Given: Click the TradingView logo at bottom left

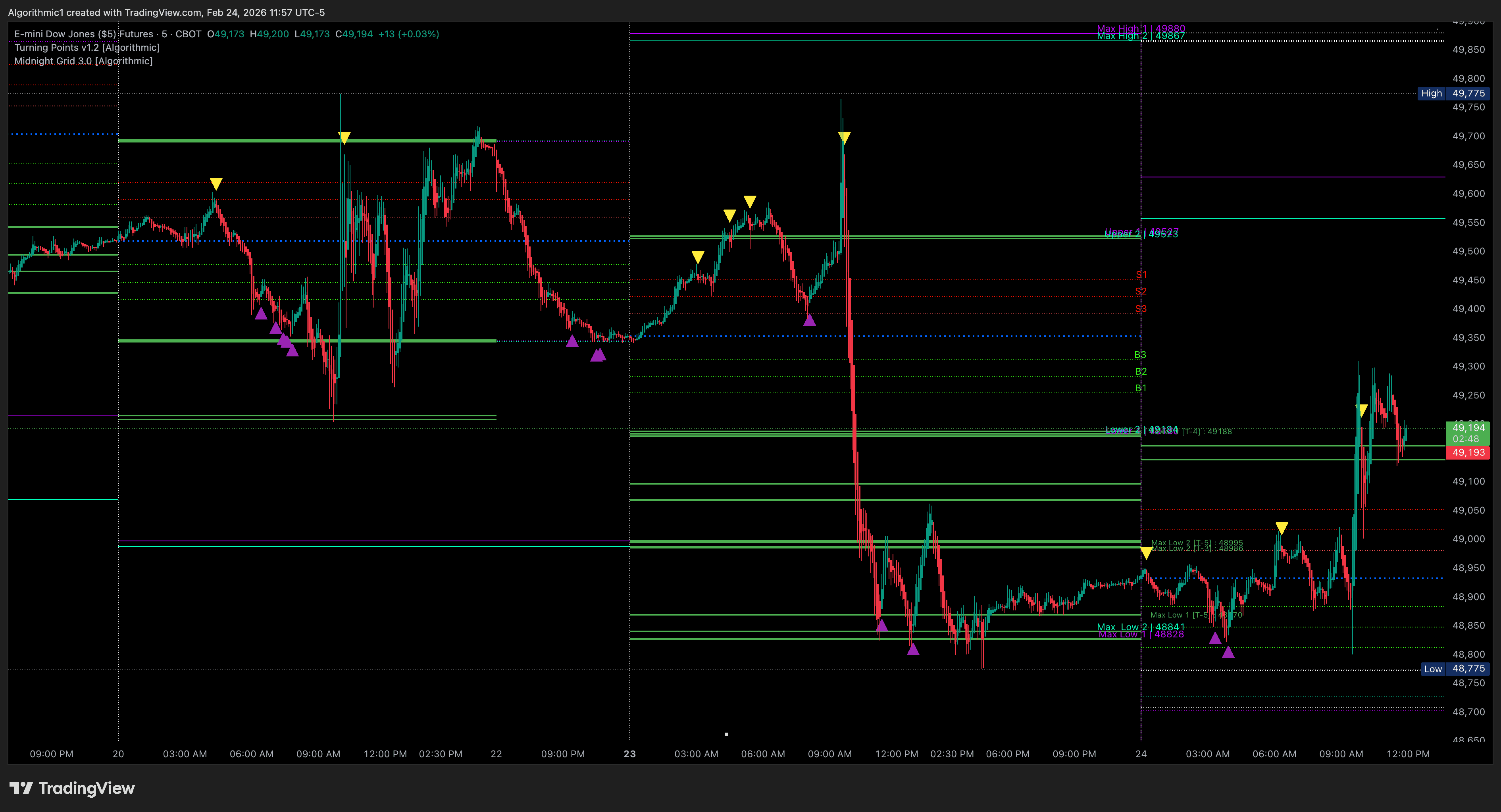Looking at the screenshot, I should pyautogui.click(x=72, y=787).
